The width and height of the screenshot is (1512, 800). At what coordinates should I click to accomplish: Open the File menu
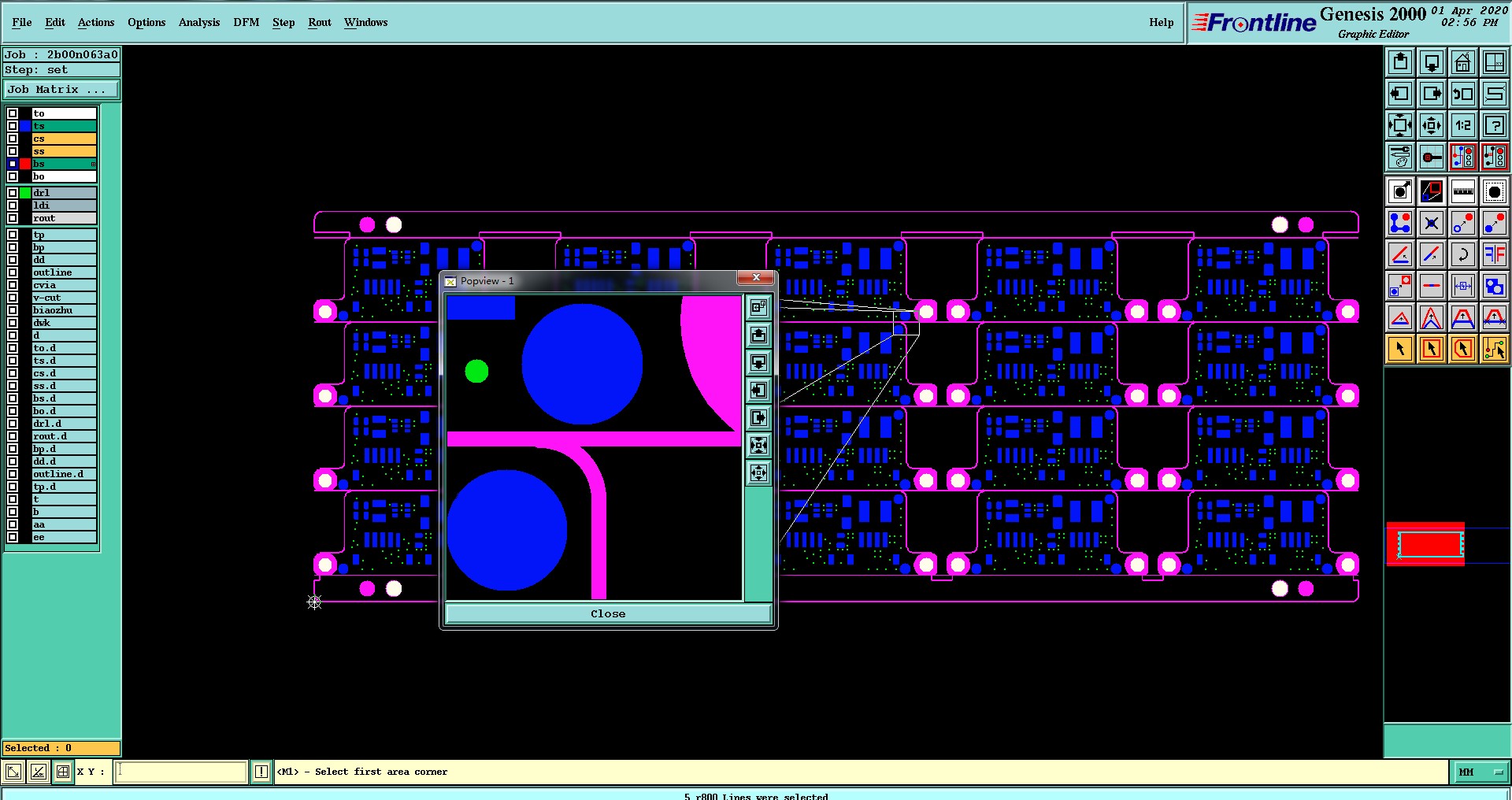pyautogui.click(x=22, y=22)
